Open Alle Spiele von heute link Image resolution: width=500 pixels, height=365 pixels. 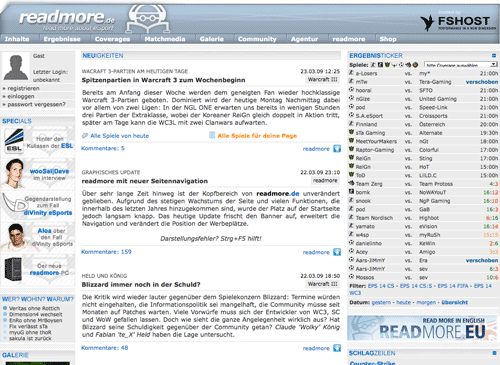click(x=120, y=136)
